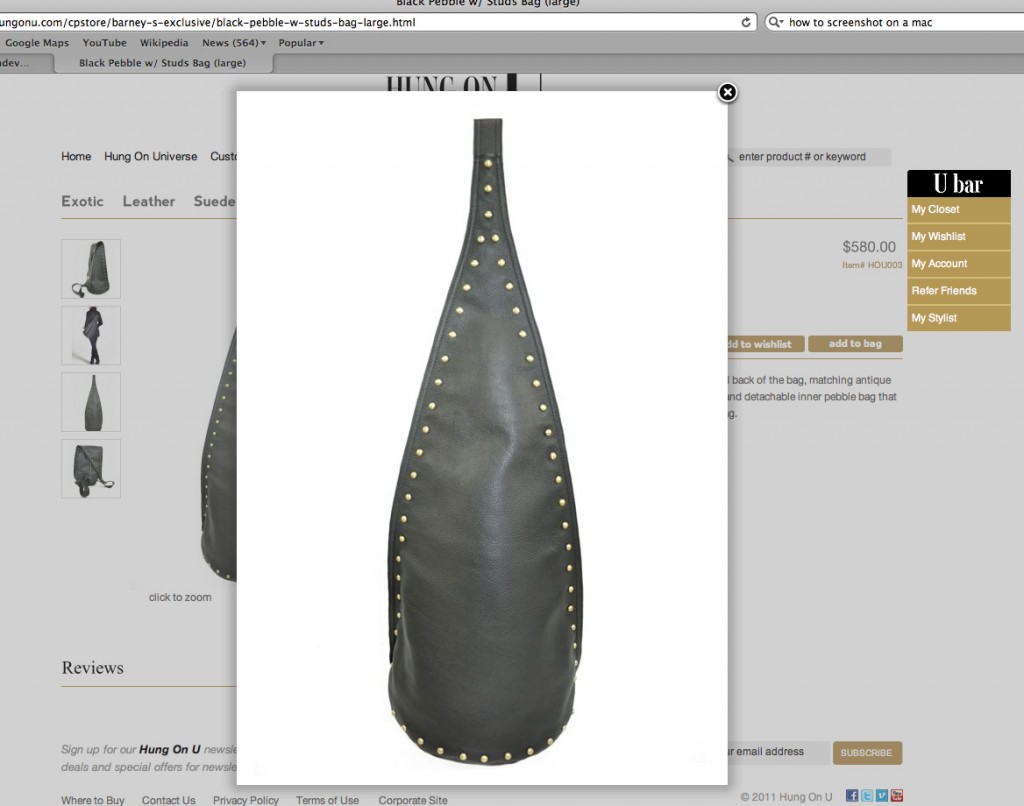Open the Vimeo icon in footer
Viewport: 1024px width, 806px height.
pyautogui.click(x=882, y=796)
